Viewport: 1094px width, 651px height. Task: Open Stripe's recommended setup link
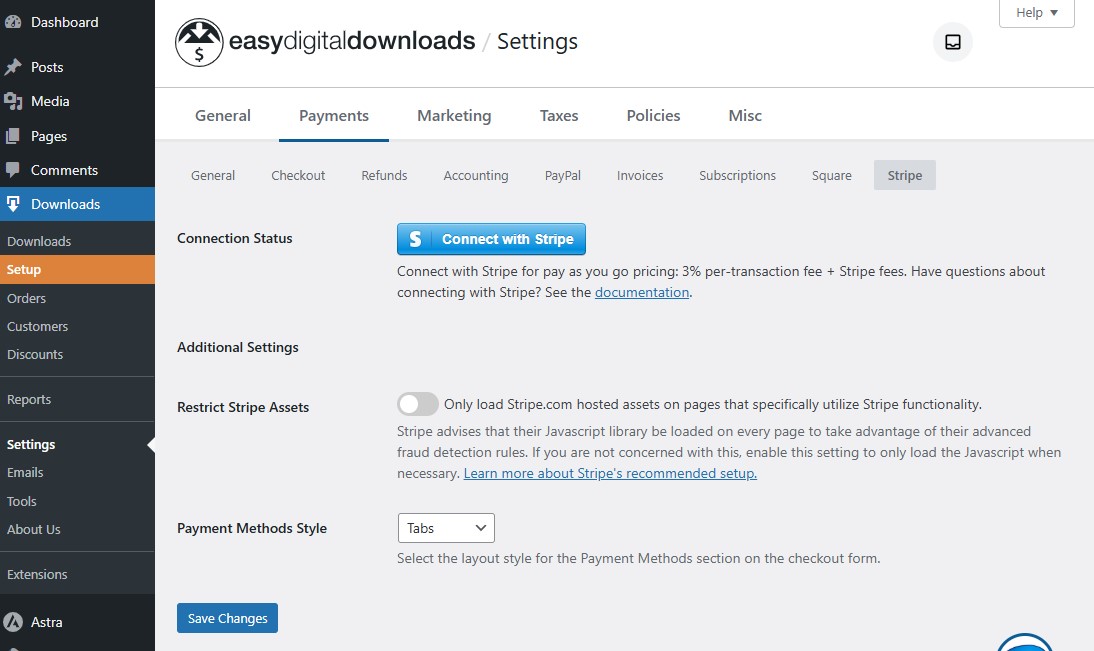point(610,473)
